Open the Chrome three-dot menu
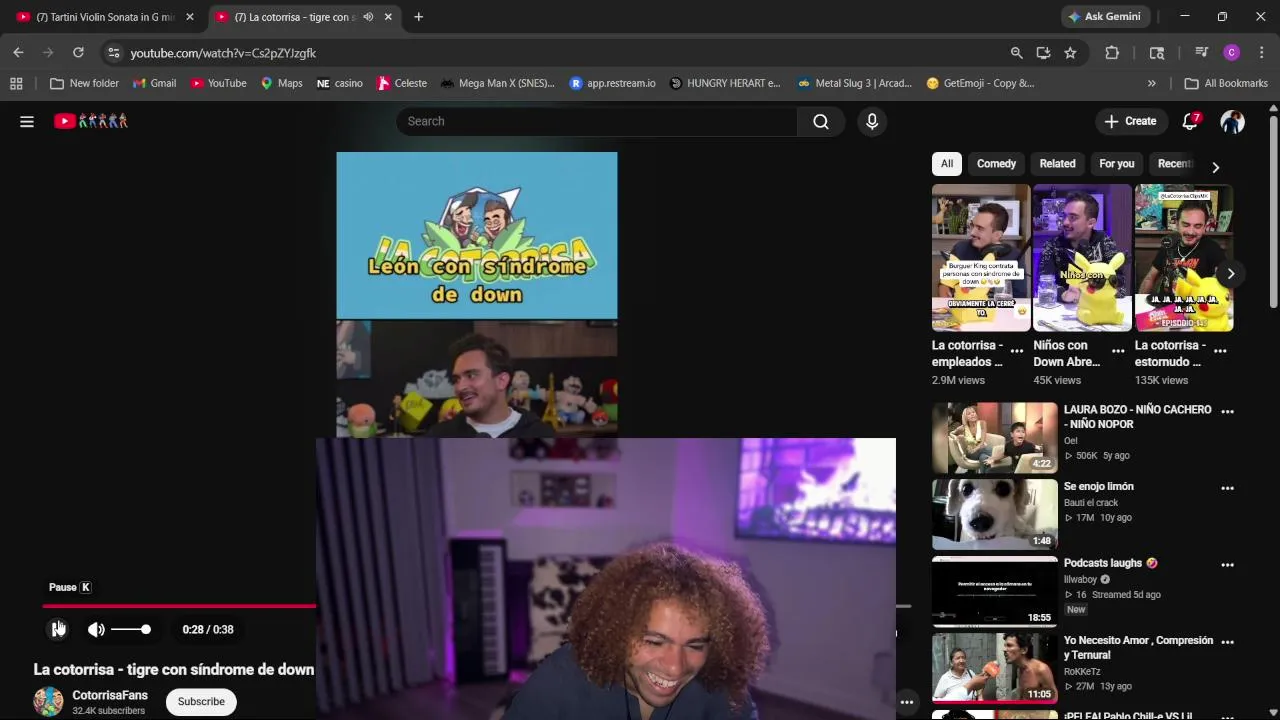The width and height of the screenshot is (1280, 720). [x=1261, y=53]
